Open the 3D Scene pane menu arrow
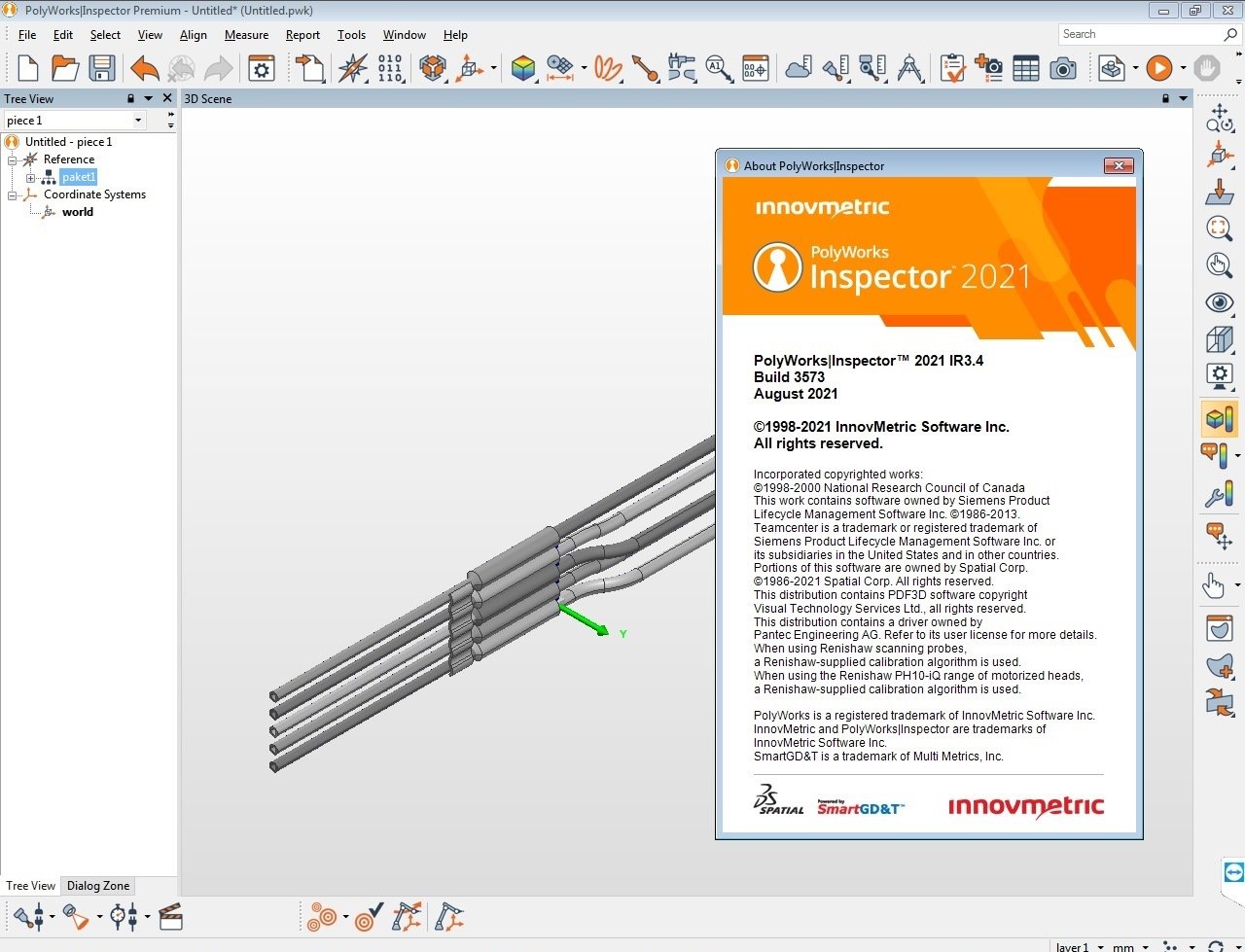Screen dimensions: 1245x952 click(x=1183, y=98)
